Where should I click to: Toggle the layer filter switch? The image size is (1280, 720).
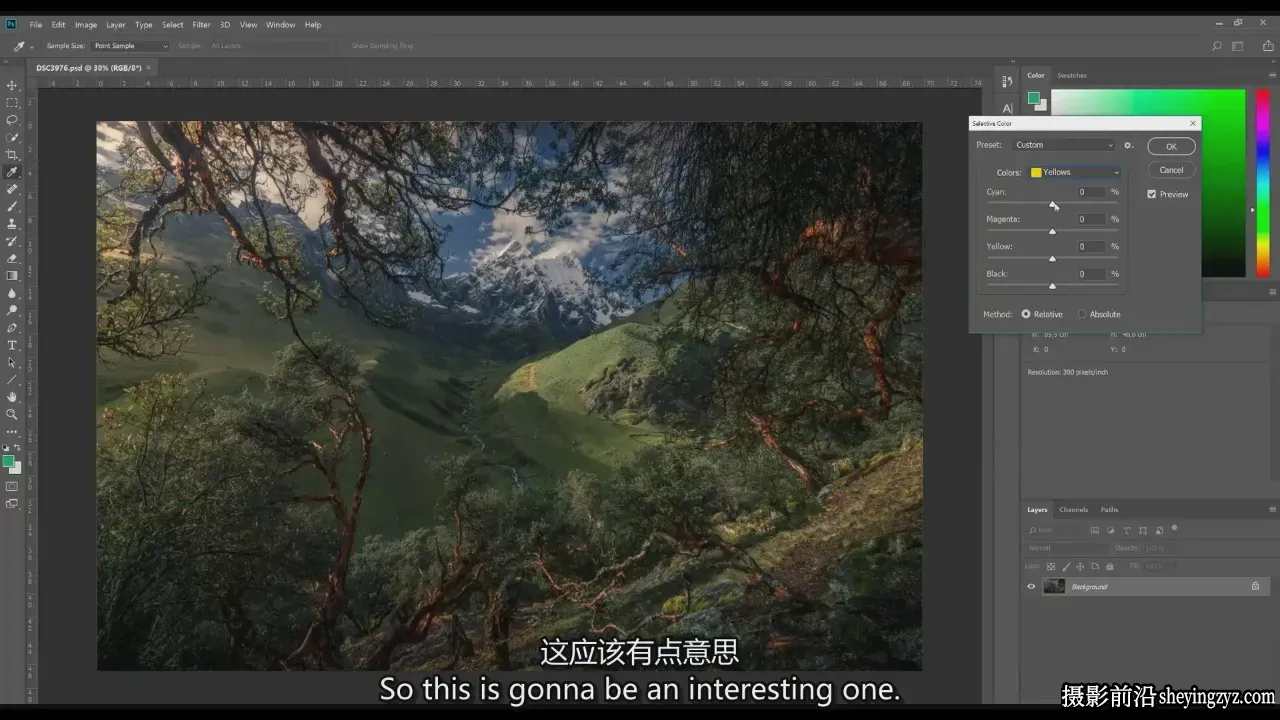[x=1175, y=528]
